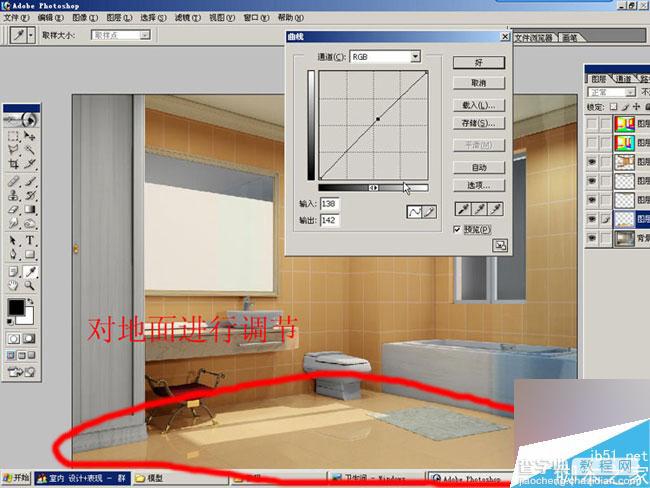The image size is (650, 488).
Task: Hide the third layer with room thumbnail
Action: click(592, 162)
